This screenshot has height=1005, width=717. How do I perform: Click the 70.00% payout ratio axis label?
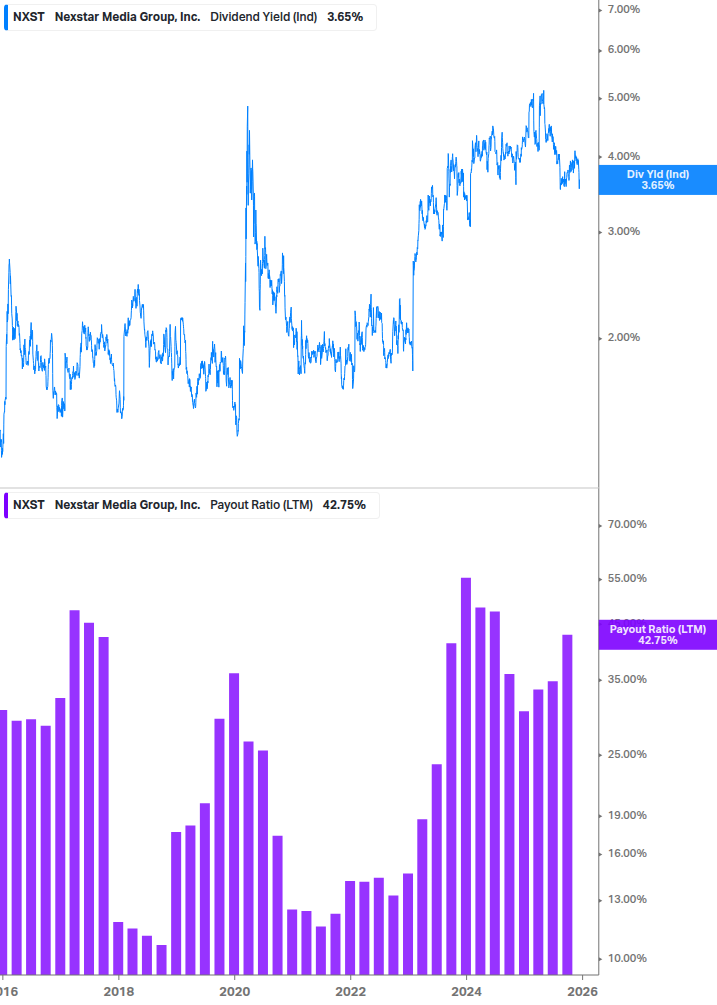(x=627, y=524)
